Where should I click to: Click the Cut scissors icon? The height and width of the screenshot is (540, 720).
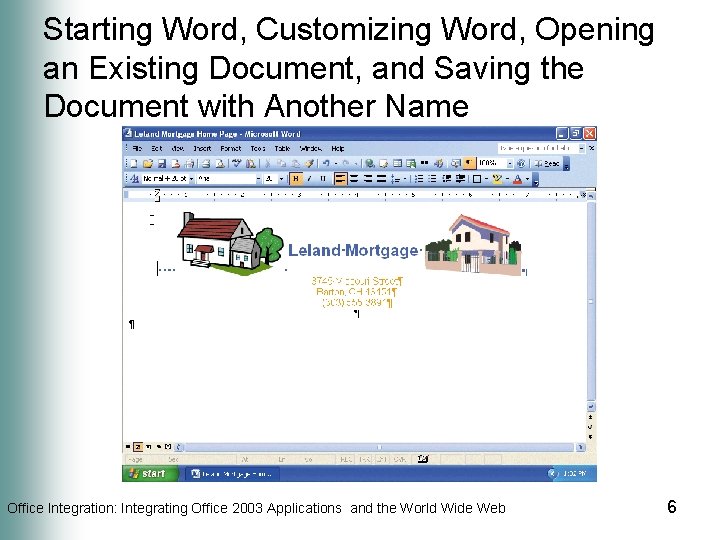[267, 163]
